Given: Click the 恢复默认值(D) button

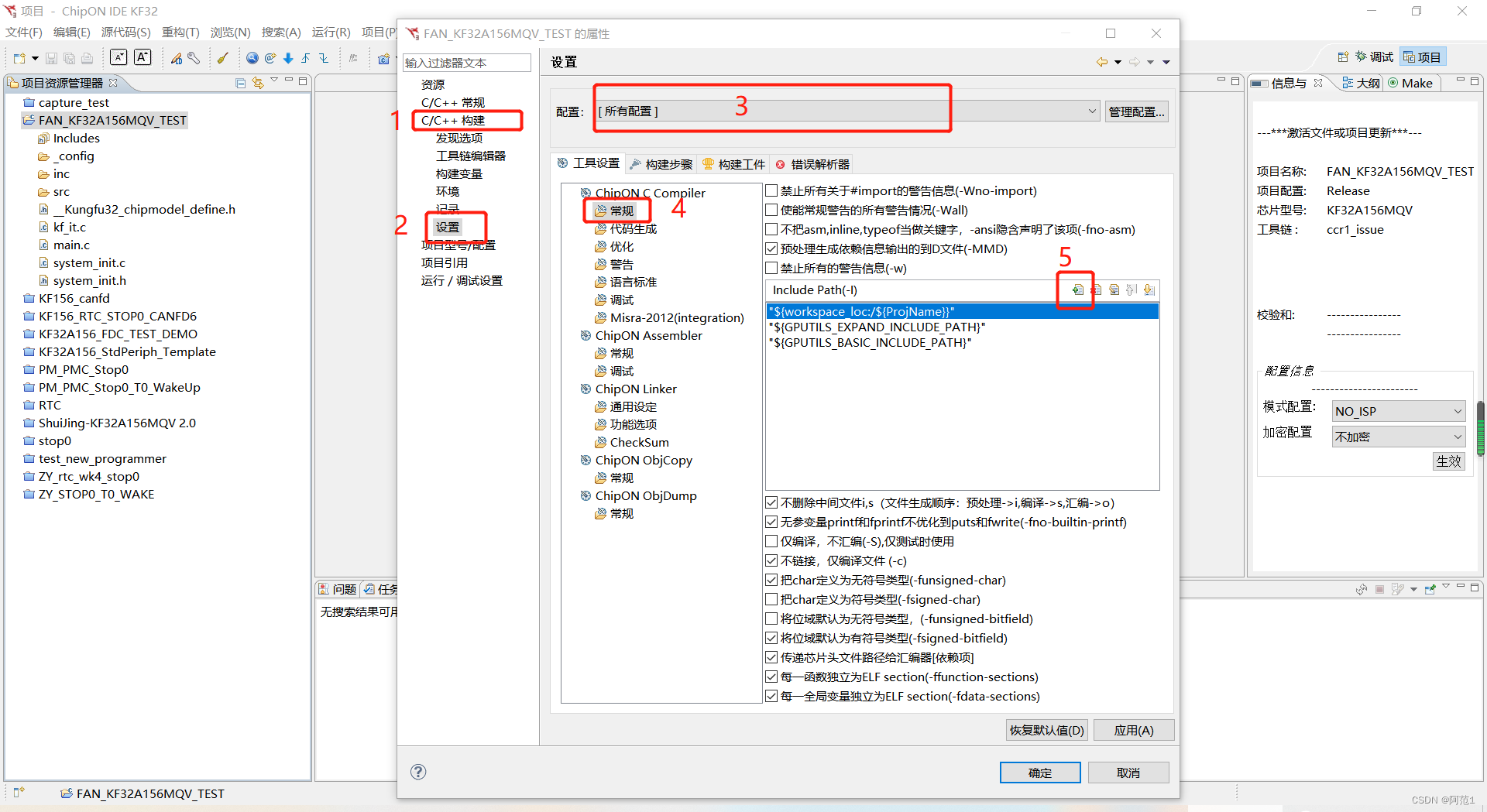Looking at the screenshot, I should click(x=1047, y=730).
